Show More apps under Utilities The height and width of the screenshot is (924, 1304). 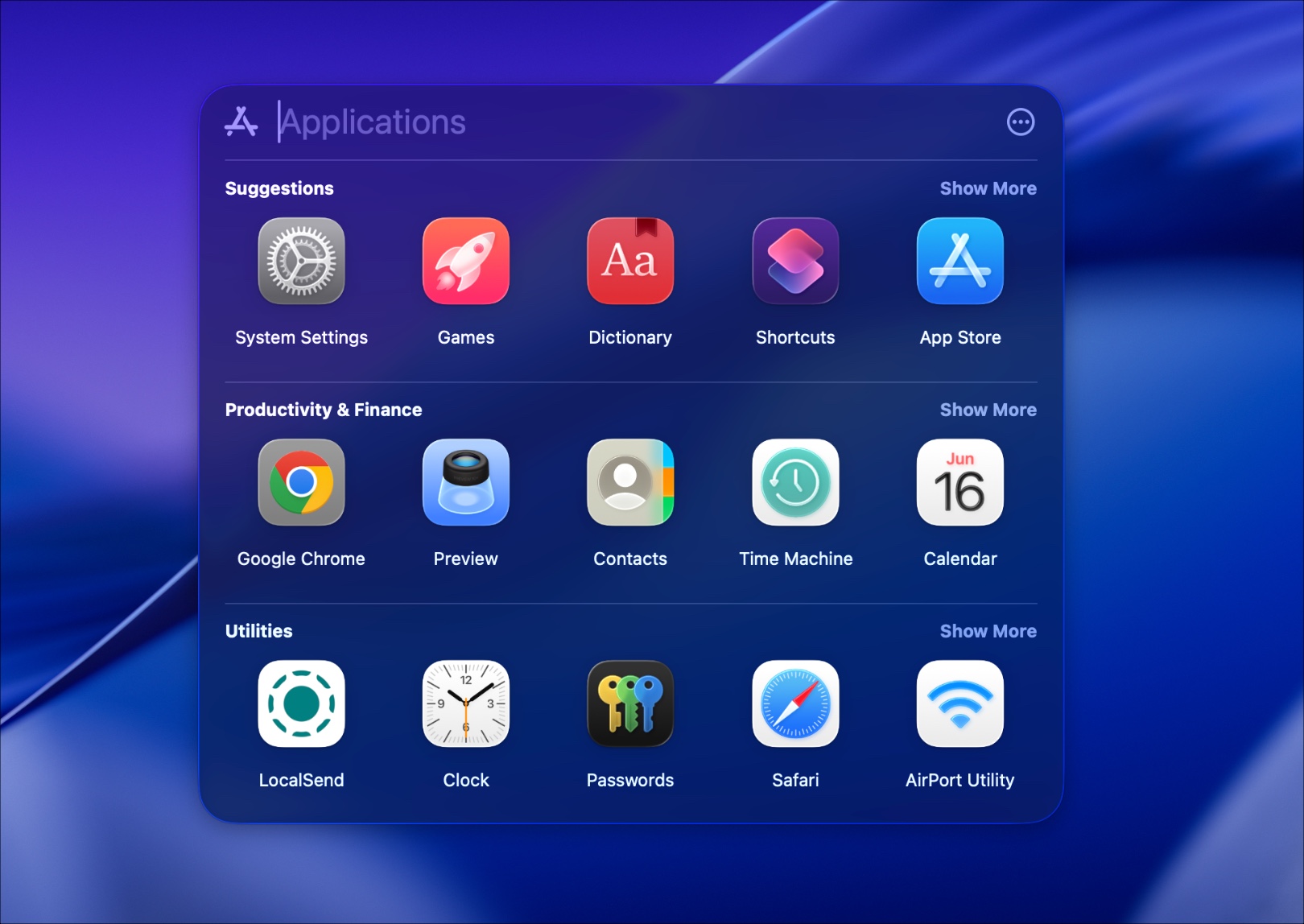(988, 631)
